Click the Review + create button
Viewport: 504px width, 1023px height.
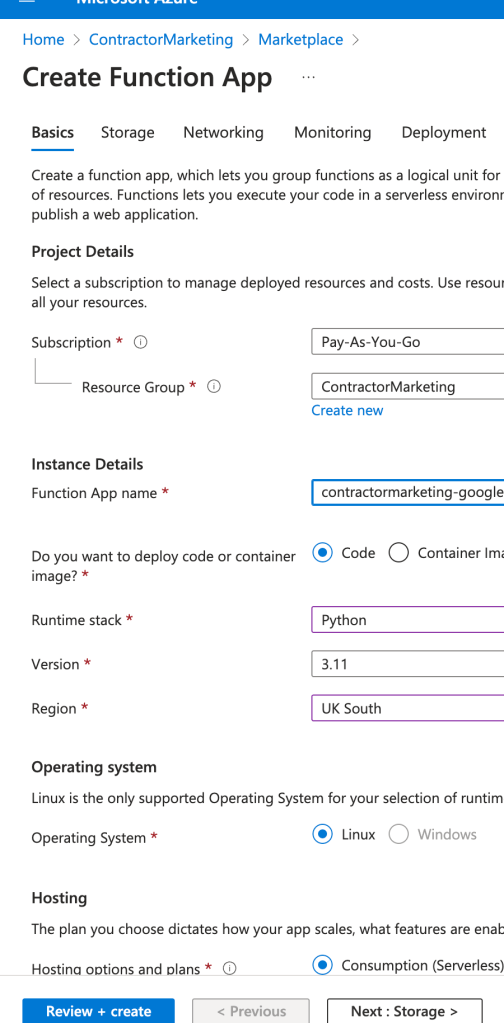(98, 1011)
